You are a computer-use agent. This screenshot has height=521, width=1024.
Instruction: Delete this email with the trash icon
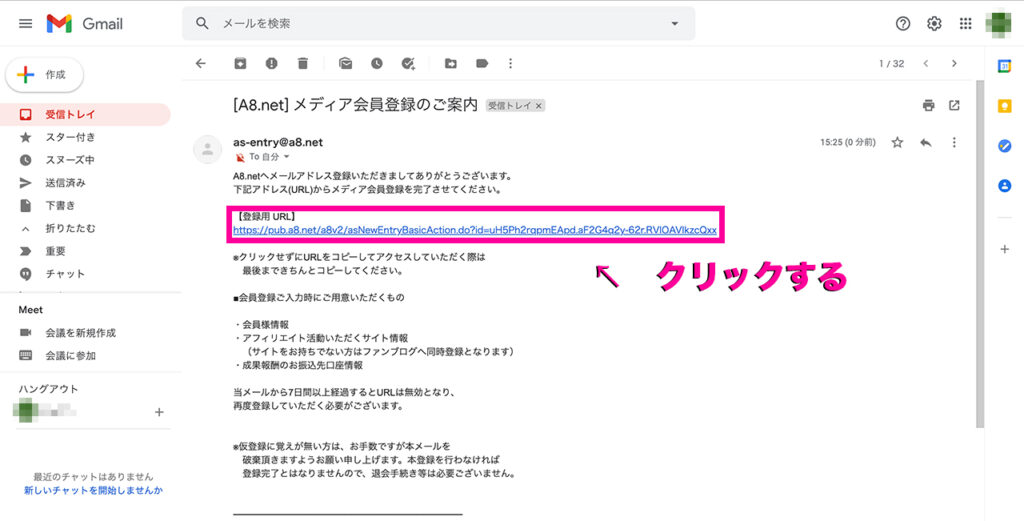(x=302, y=63)
